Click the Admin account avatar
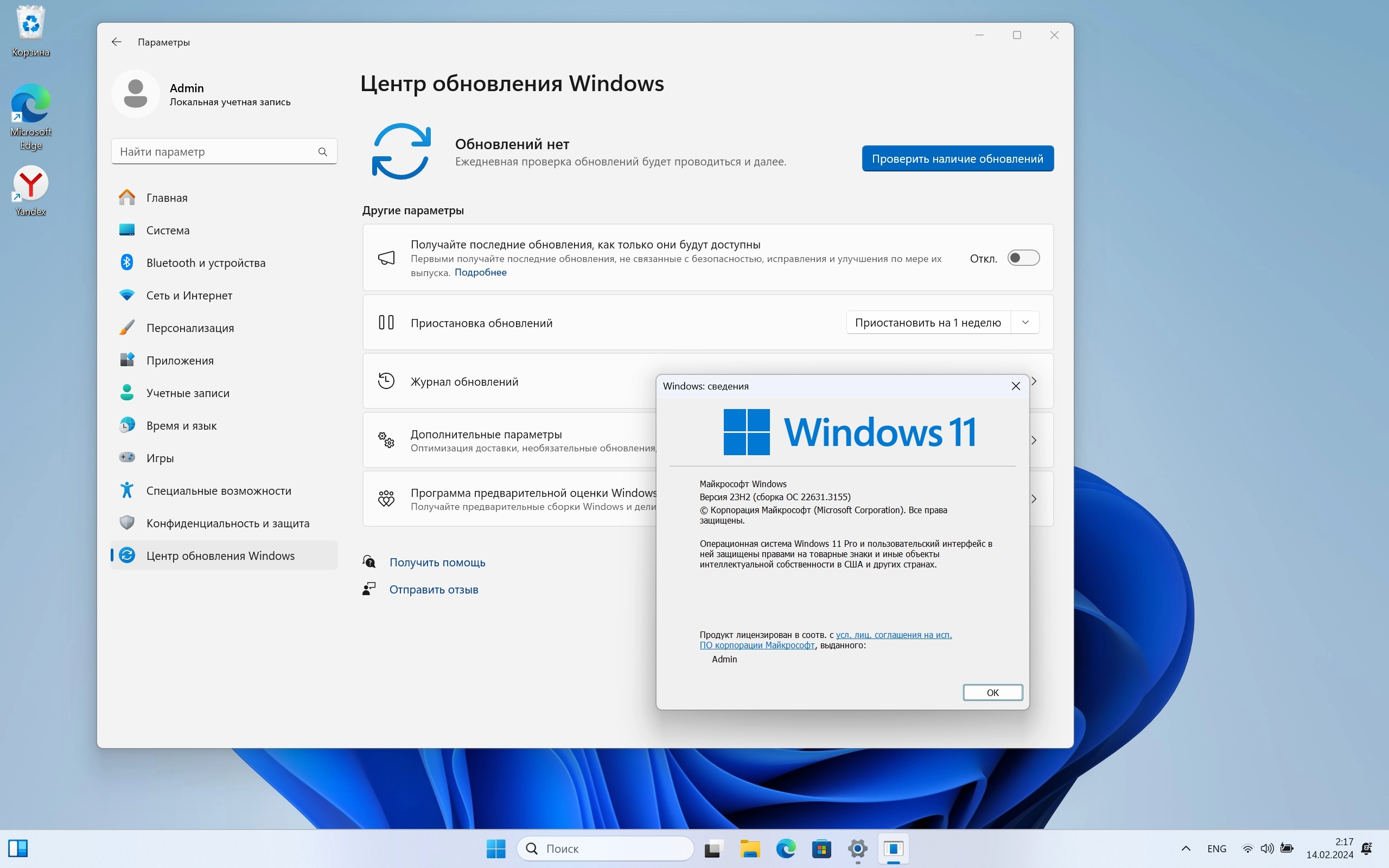The width and height of the screenshot is (1389, 868). (136, 94)
